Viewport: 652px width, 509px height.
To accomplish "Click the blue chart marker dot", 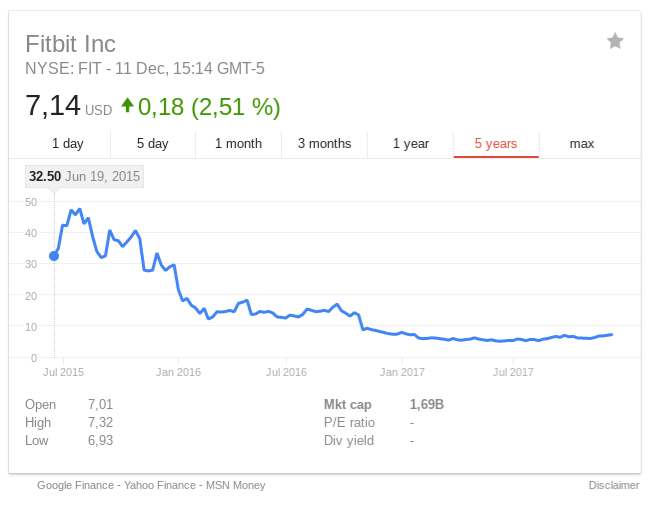I will (x=54, y=256).
